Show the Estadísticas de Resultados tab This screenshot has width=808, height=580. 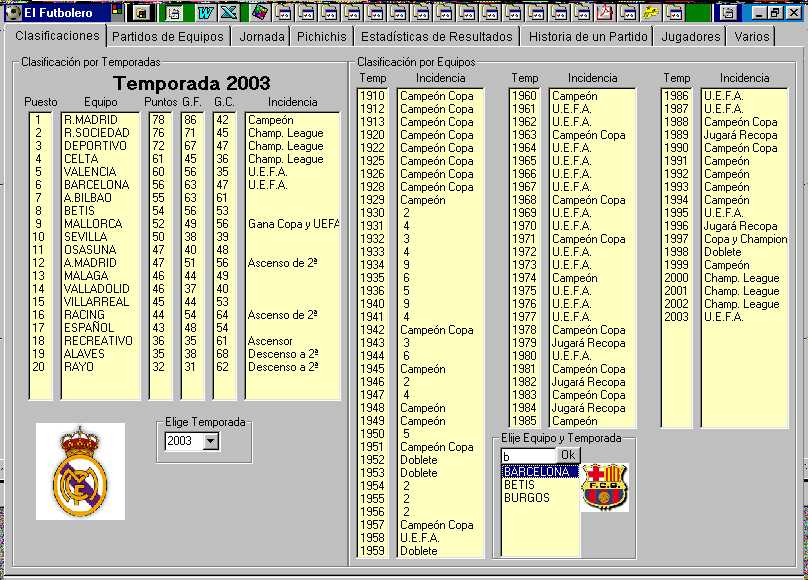tap(437, 37)
